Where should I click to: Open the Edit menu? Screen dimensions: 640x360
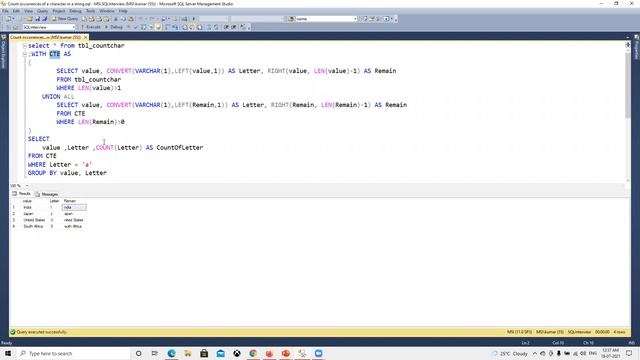point(16,11)
